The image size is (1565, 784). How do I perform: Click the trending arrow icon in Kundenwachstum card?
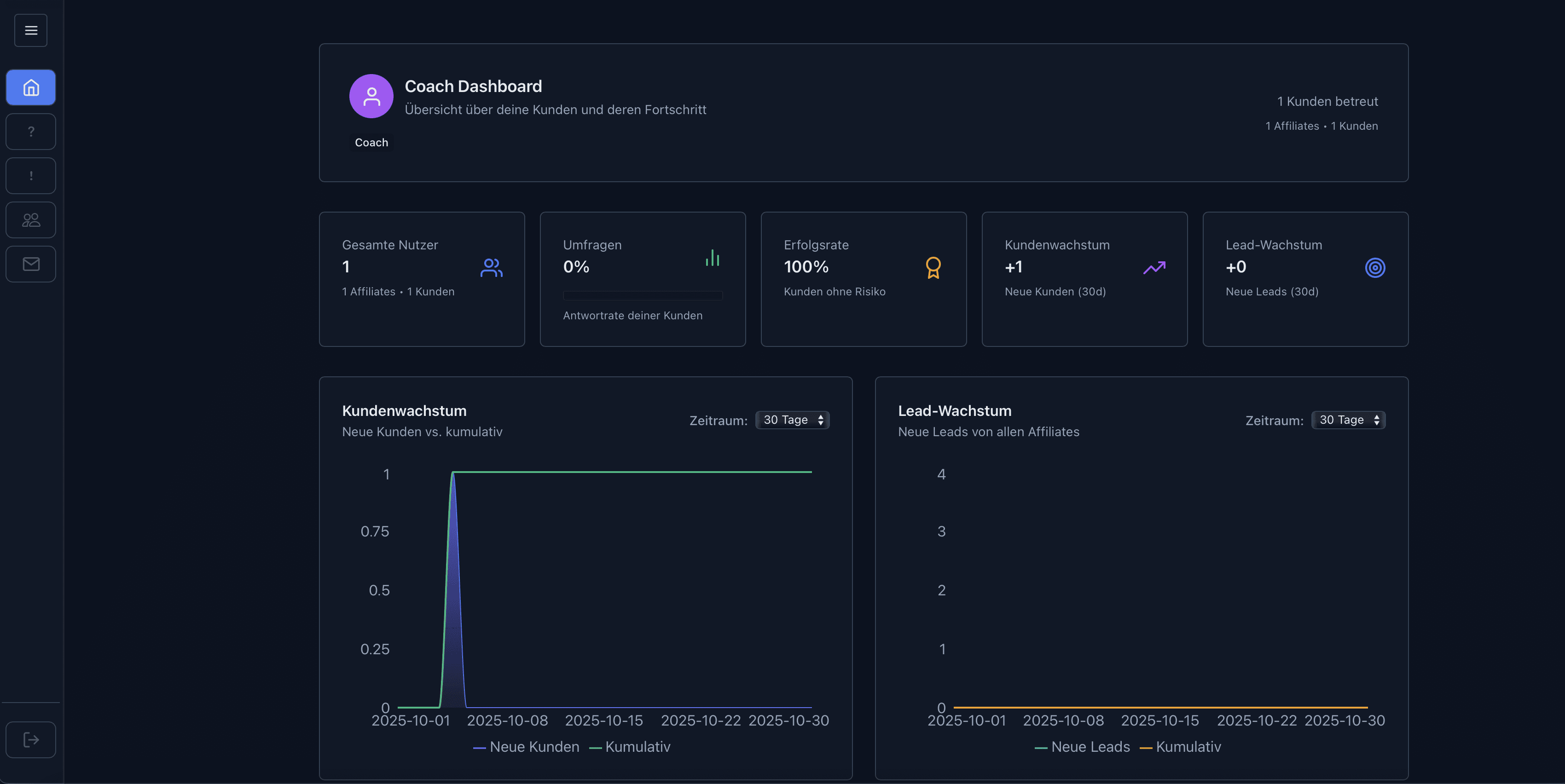1154,267
